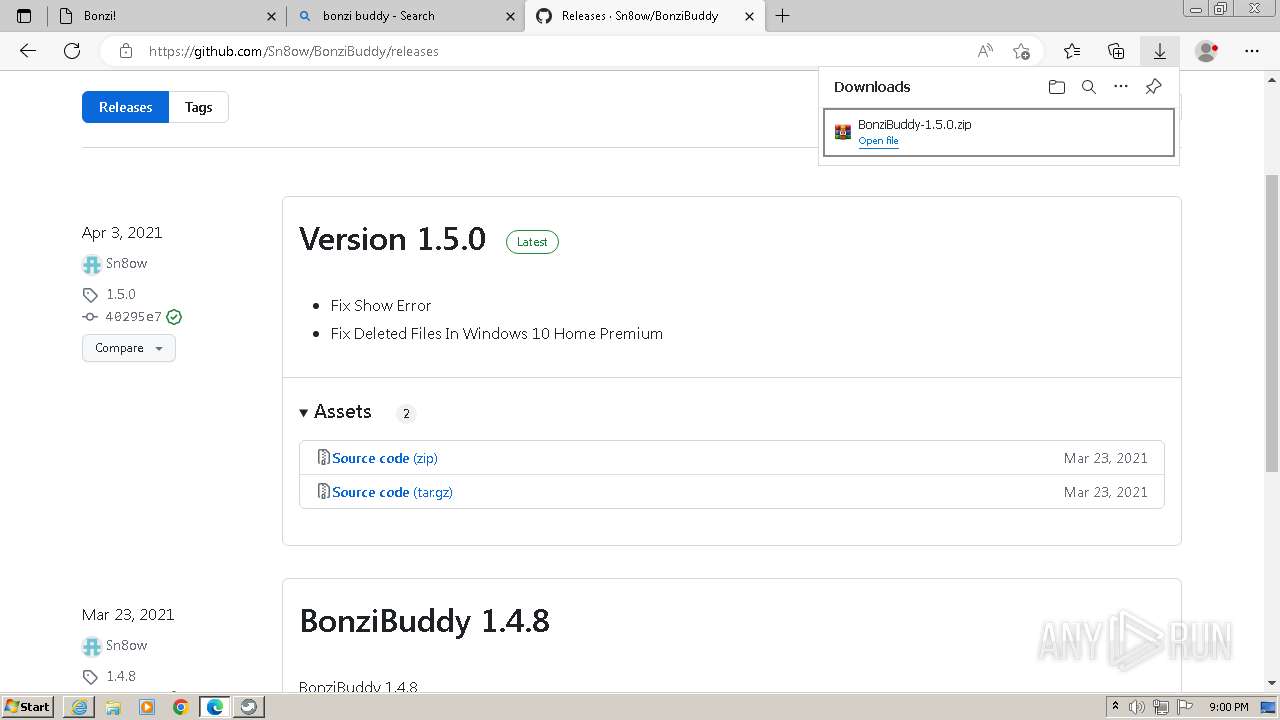
Task: Collapse the Assets section
Action: pyautogui.click(x=336, y=412)
